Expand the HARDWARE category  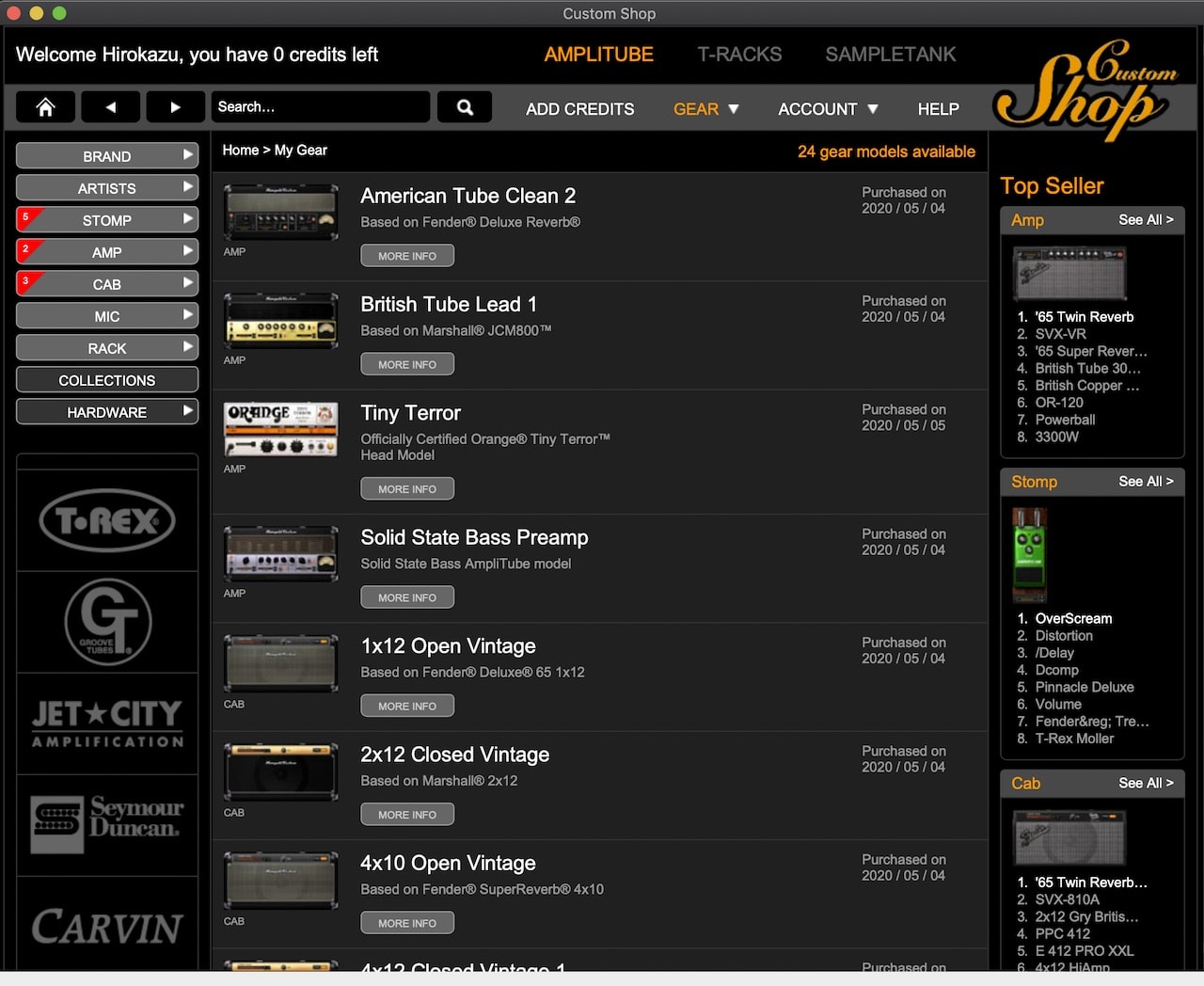coord(107,412)
